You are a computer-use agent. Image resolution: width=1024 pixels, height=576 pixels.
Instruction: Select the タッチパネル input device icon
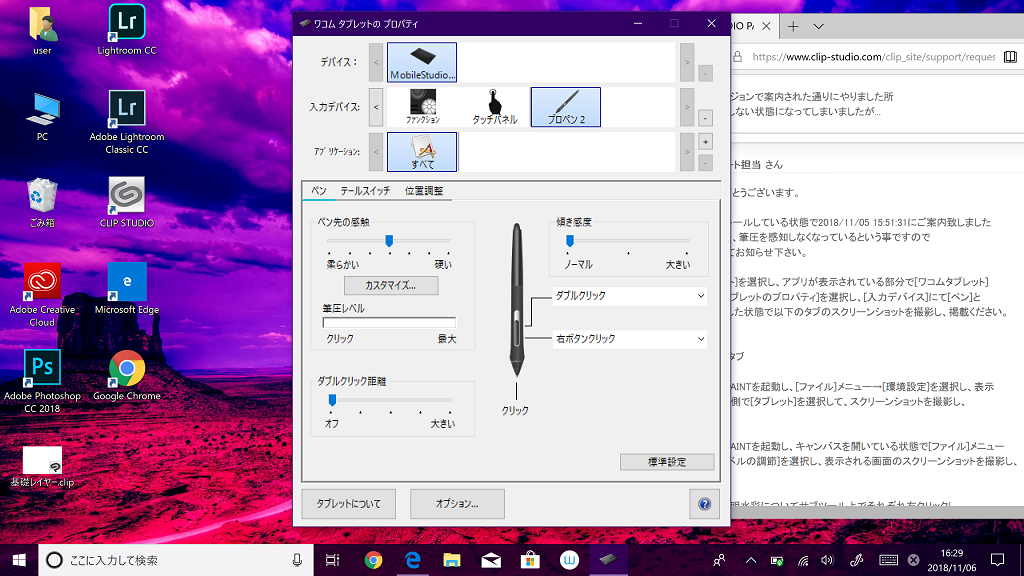coord(494,106)
